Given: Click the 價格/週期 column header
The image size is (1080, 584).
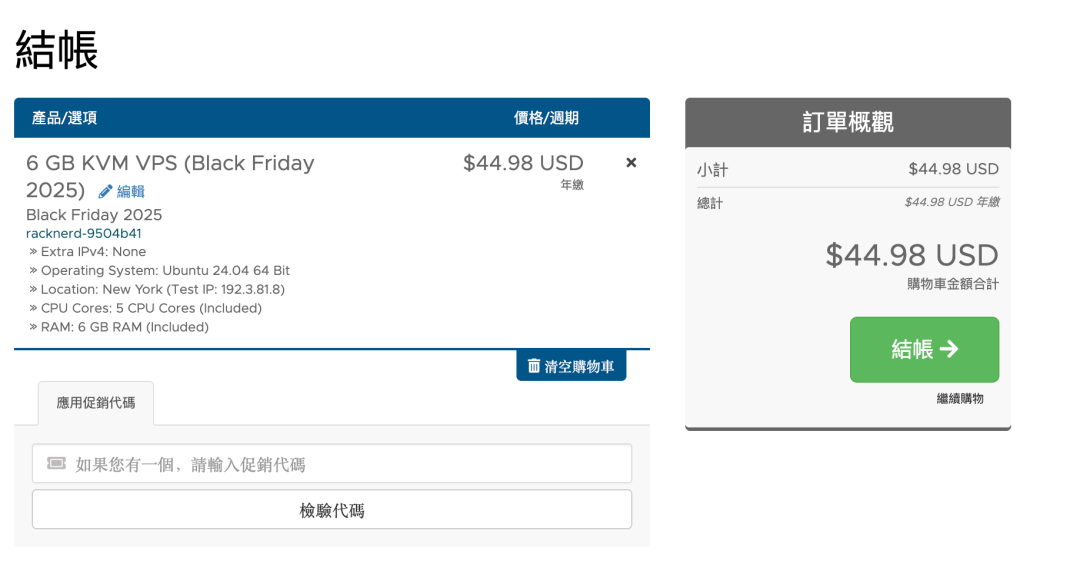Looking at the screenshot, I should point(546,118).
